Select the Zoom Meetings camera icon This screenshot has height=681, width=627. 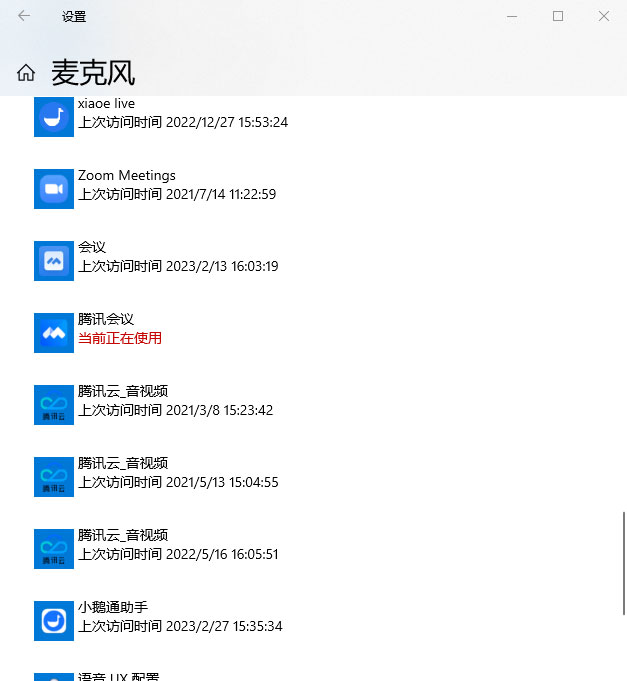point(54,189)
